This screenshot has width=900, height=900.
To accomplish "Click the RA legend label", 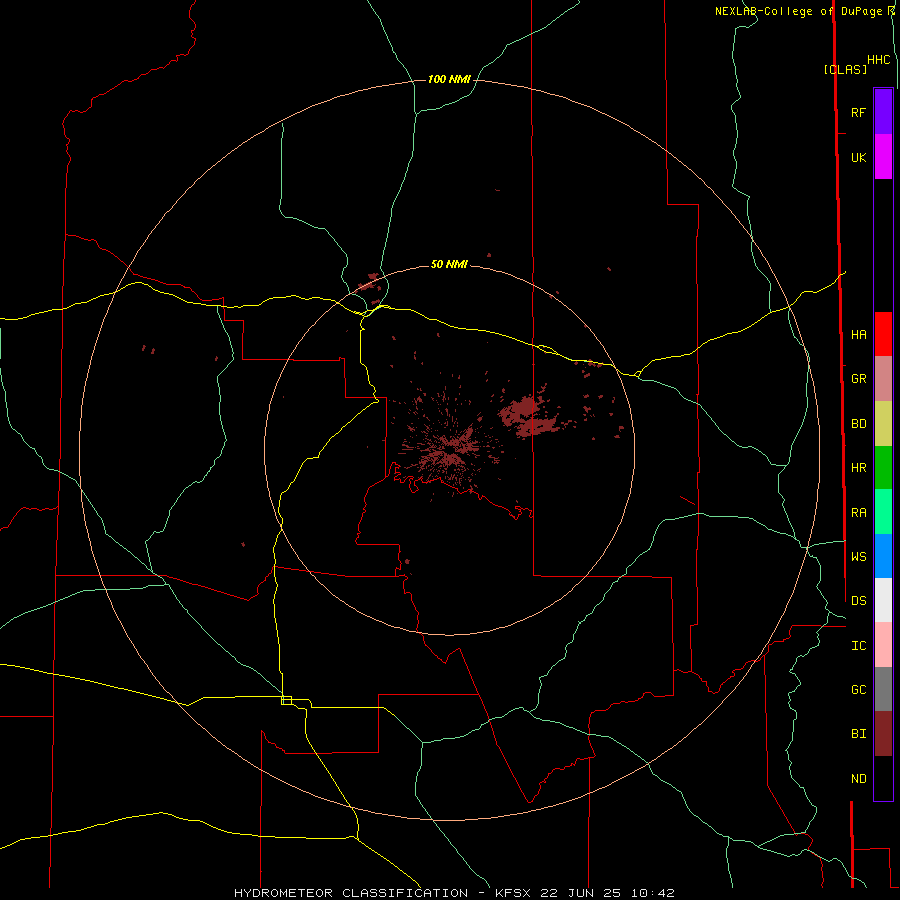I will 858,512.
